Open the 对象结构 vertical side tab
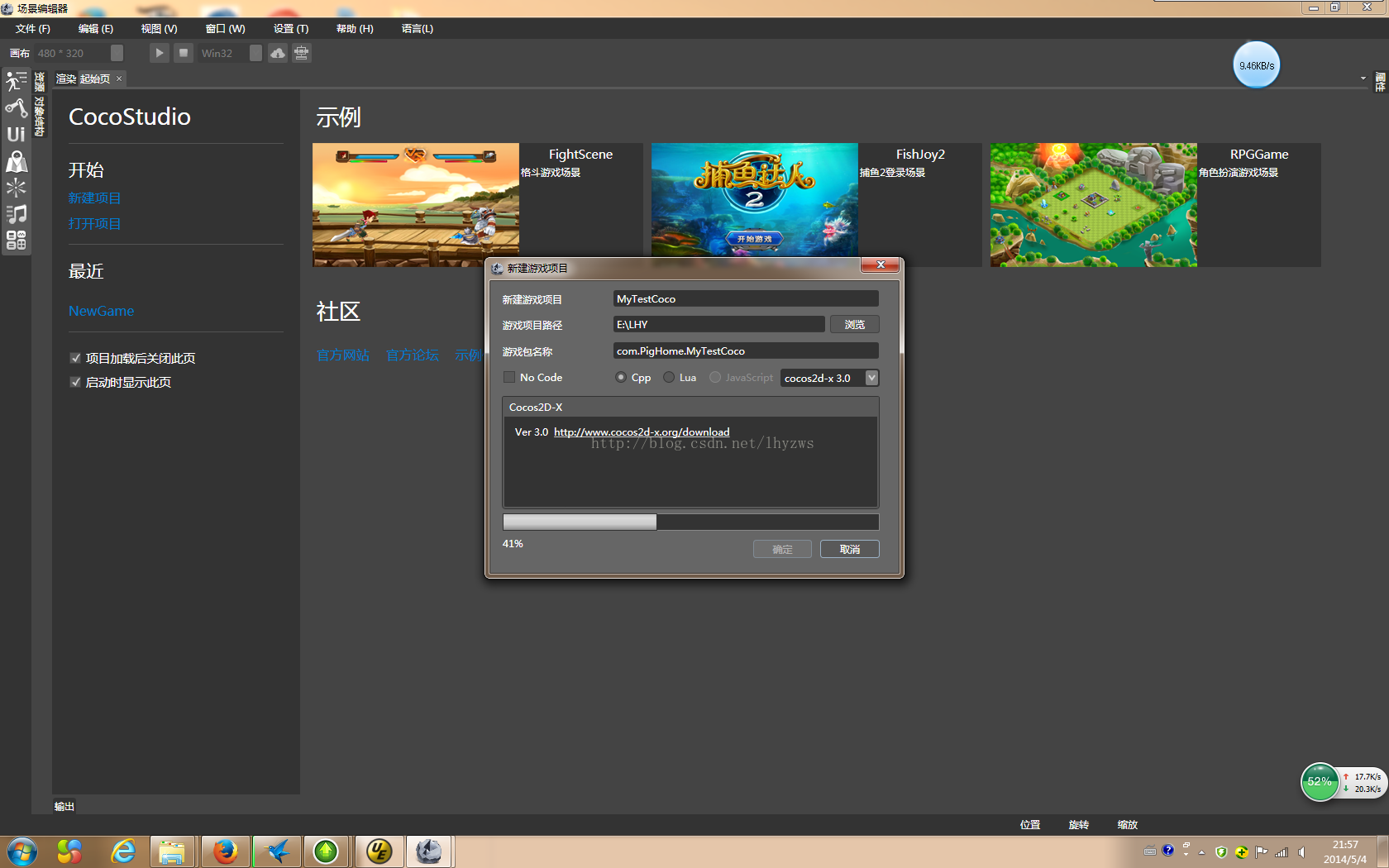Image resolution: width=1389 pixels, height=868 pixels. pos(40,117)
